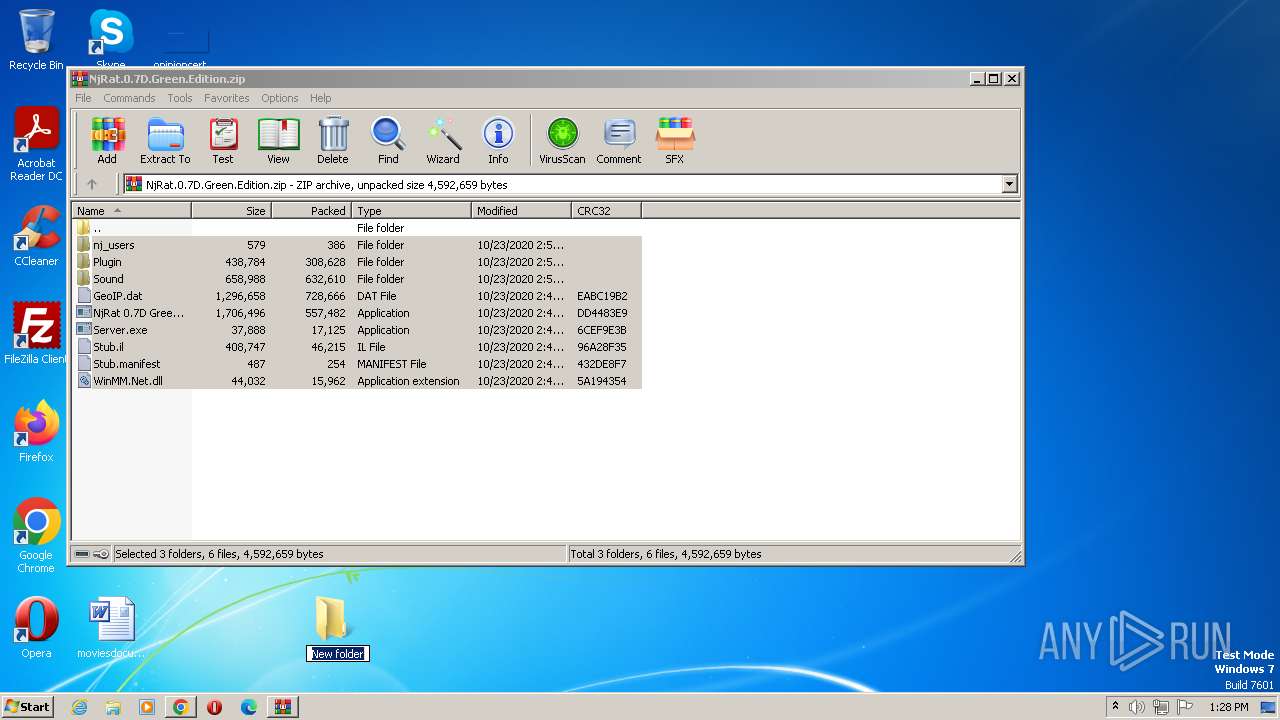Open Skype desktop shortcut
This screenshot has width=1280, height=720.
tap(110, 40)
